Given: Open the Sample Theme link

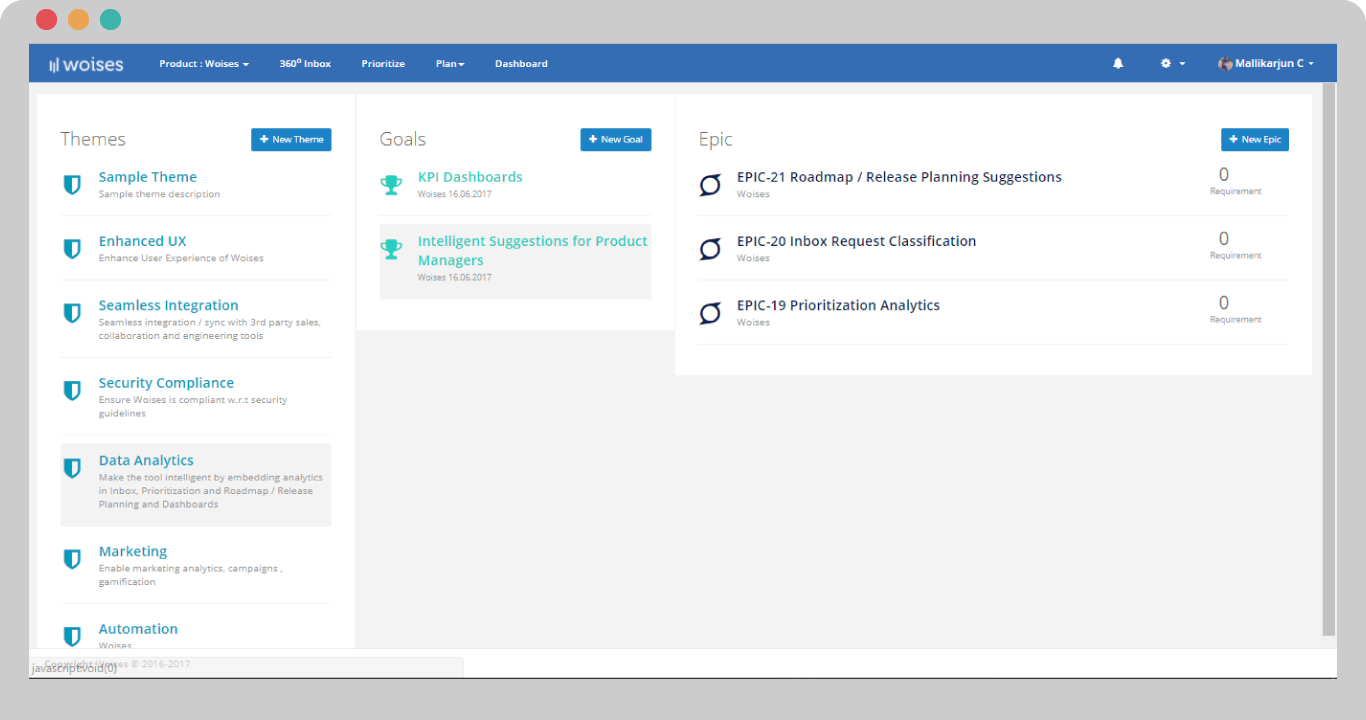Looking at the screenshot, I should (x=148, y=177).
